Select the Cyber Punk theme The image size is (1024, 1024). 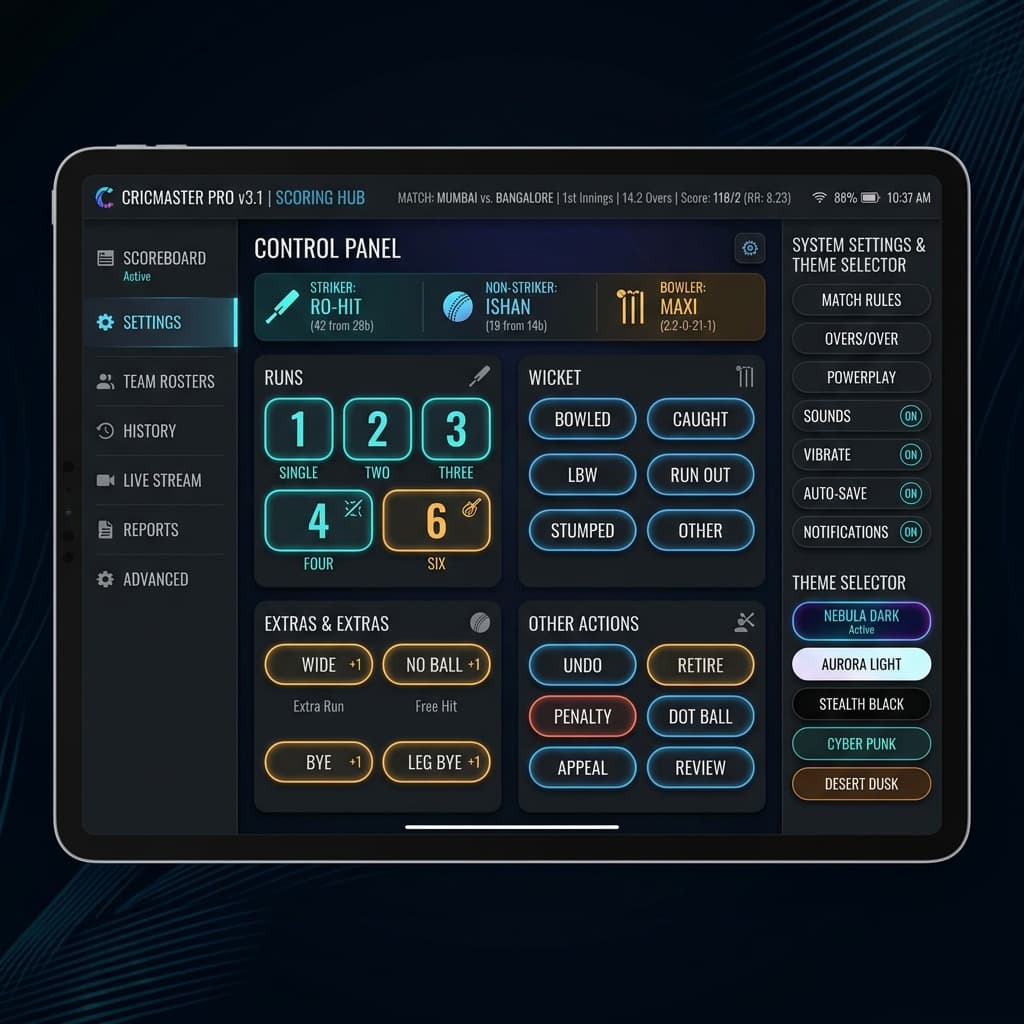(861, 744)
